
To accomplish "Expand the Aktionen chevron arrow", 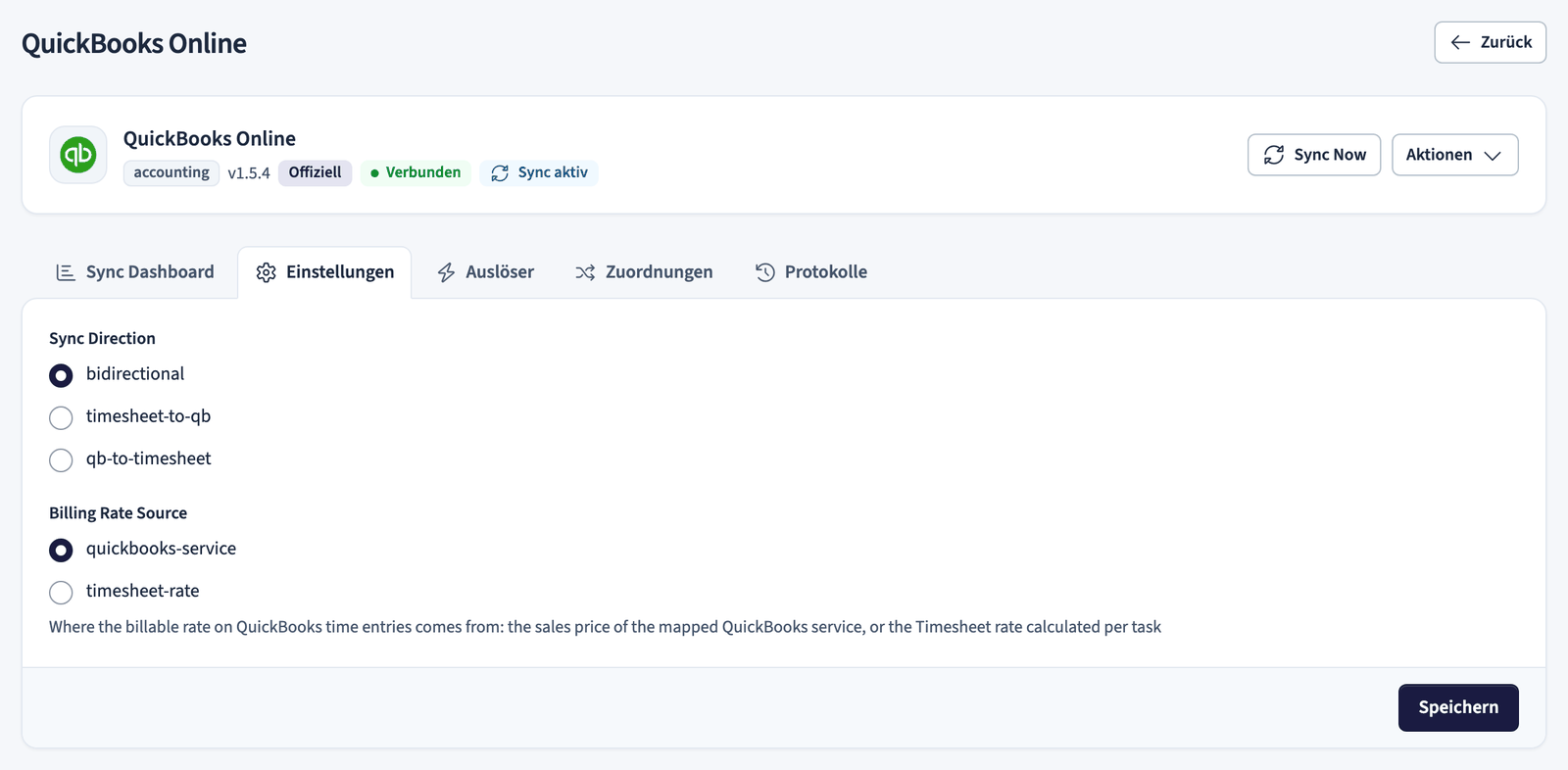I will [1493, 156].
